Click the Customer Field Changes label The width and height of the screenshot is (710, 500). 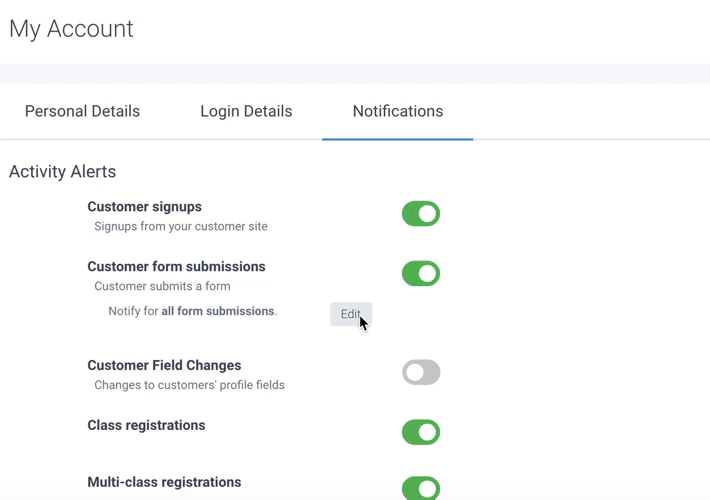tap(164, 366)
